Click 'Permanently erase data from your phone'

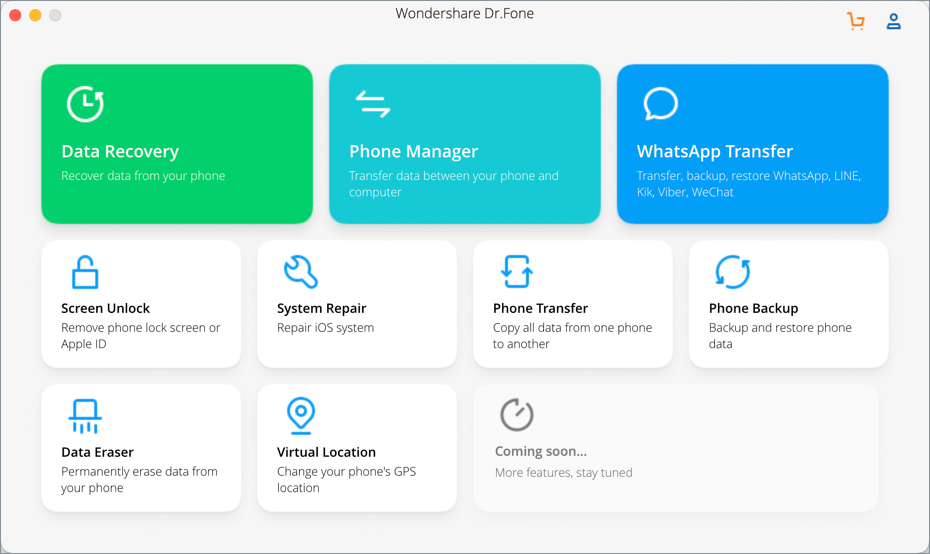coord(139,480)
